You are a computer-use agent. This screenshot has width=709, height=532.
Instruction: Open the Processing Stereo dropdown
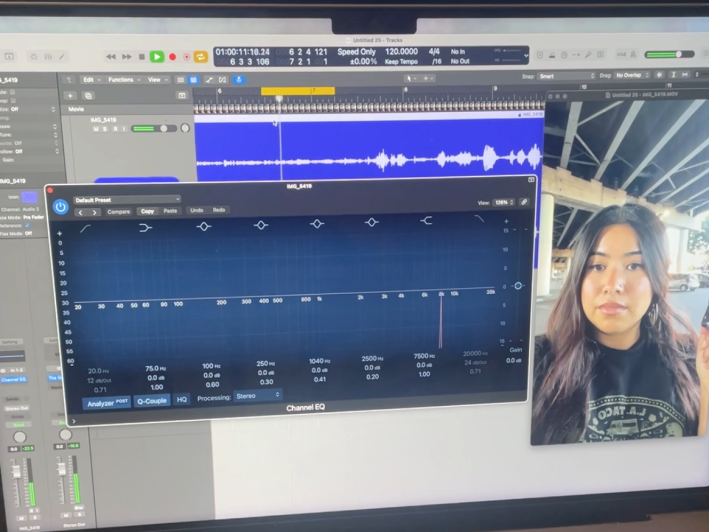pos(258,396)
